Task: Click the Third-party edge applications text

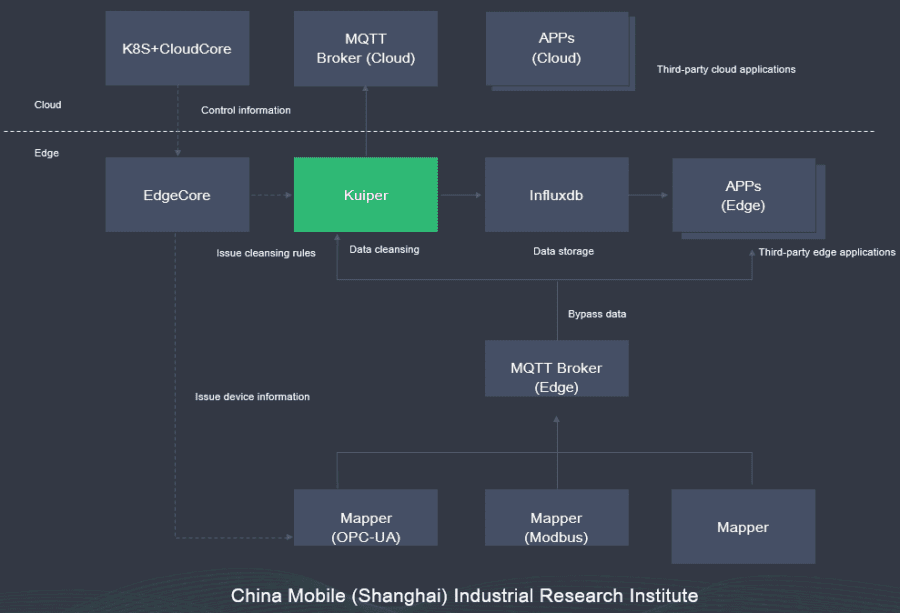Action: [828, 252]
